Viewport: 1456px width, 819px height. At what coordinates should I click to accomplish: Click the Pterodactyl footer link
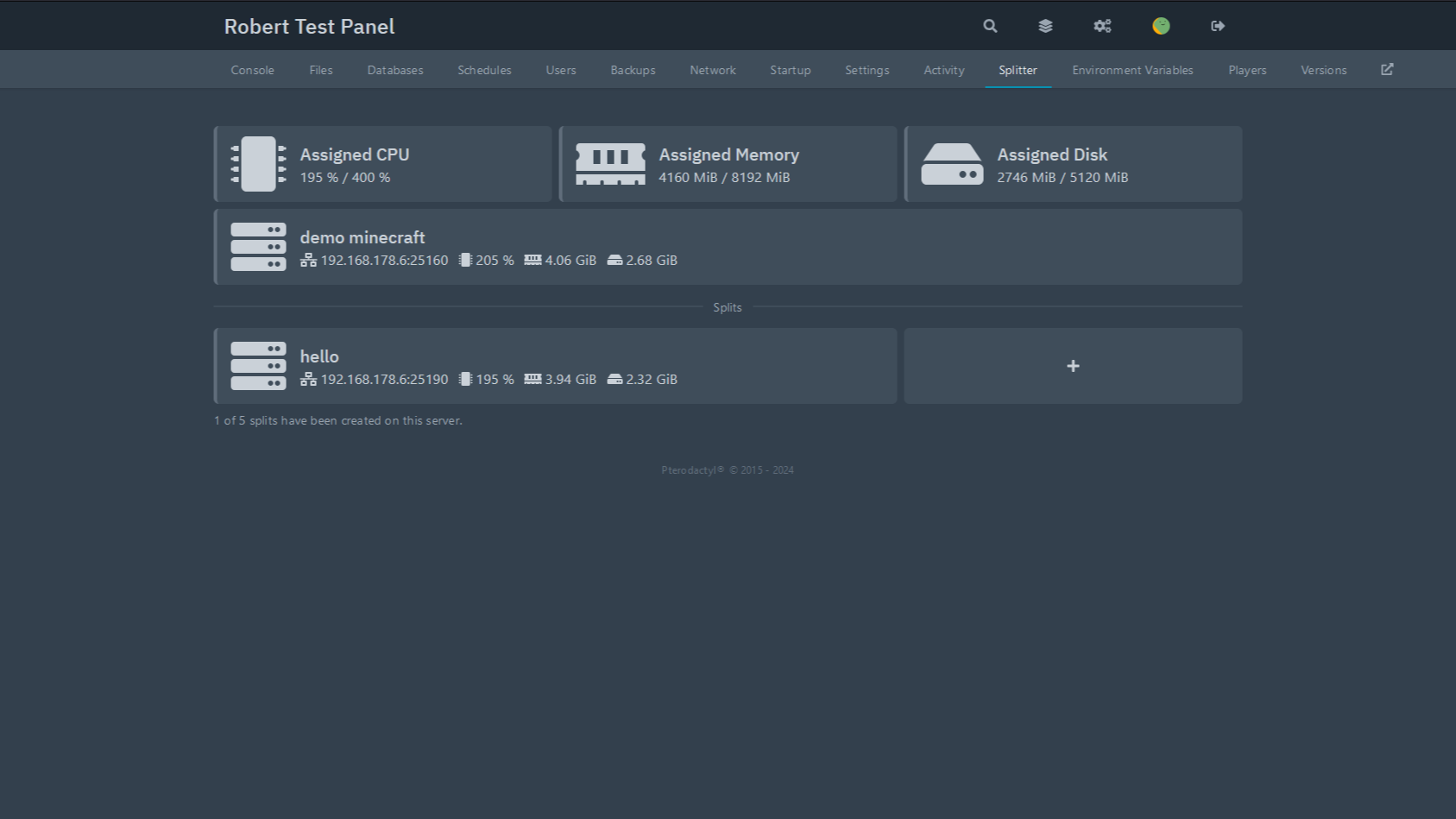click(x=692, y=470)
